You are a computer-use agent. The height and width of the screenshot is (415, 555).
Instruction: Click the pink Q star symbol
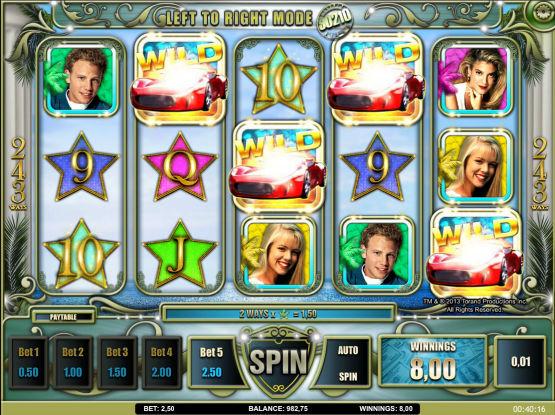tap(180, 167)
